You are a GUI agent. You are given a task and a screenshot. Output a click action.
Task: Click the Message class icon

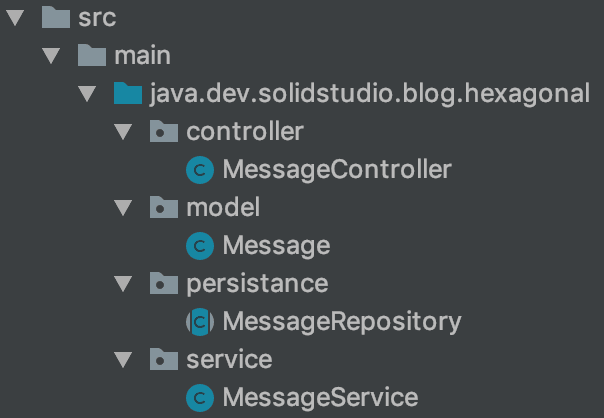(200, 246)
